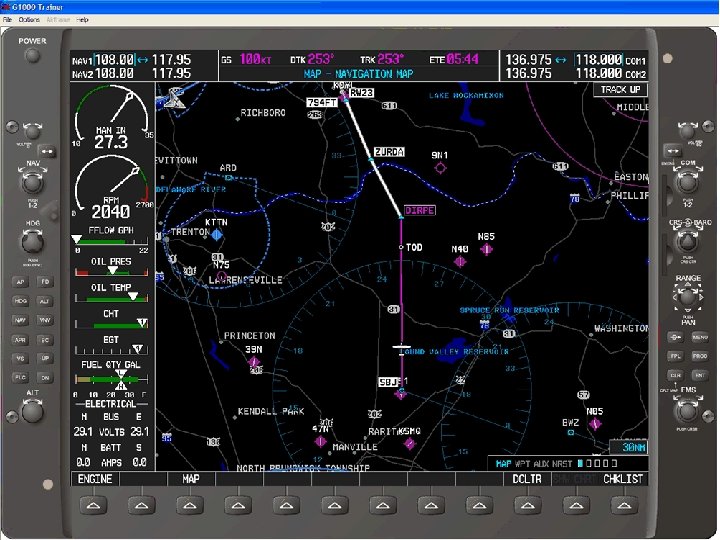Image resolution: width=720 pixels, height=540 pixels.
Task: Click the COM frequency transfer key
Action: pos(673,151)
